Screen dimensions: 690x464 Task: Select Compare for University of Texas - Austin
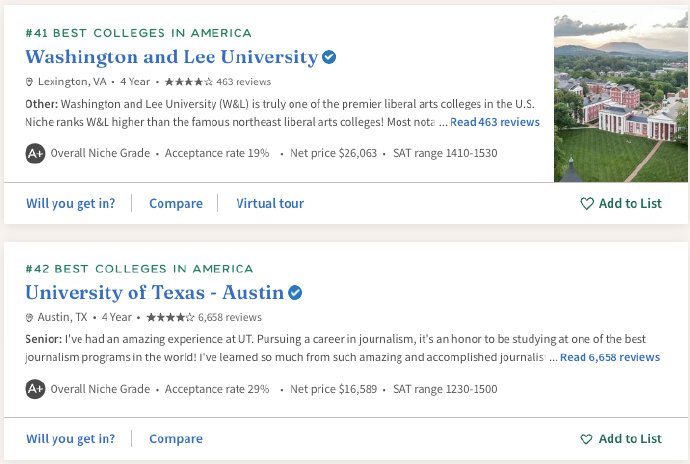click(176, 439)
